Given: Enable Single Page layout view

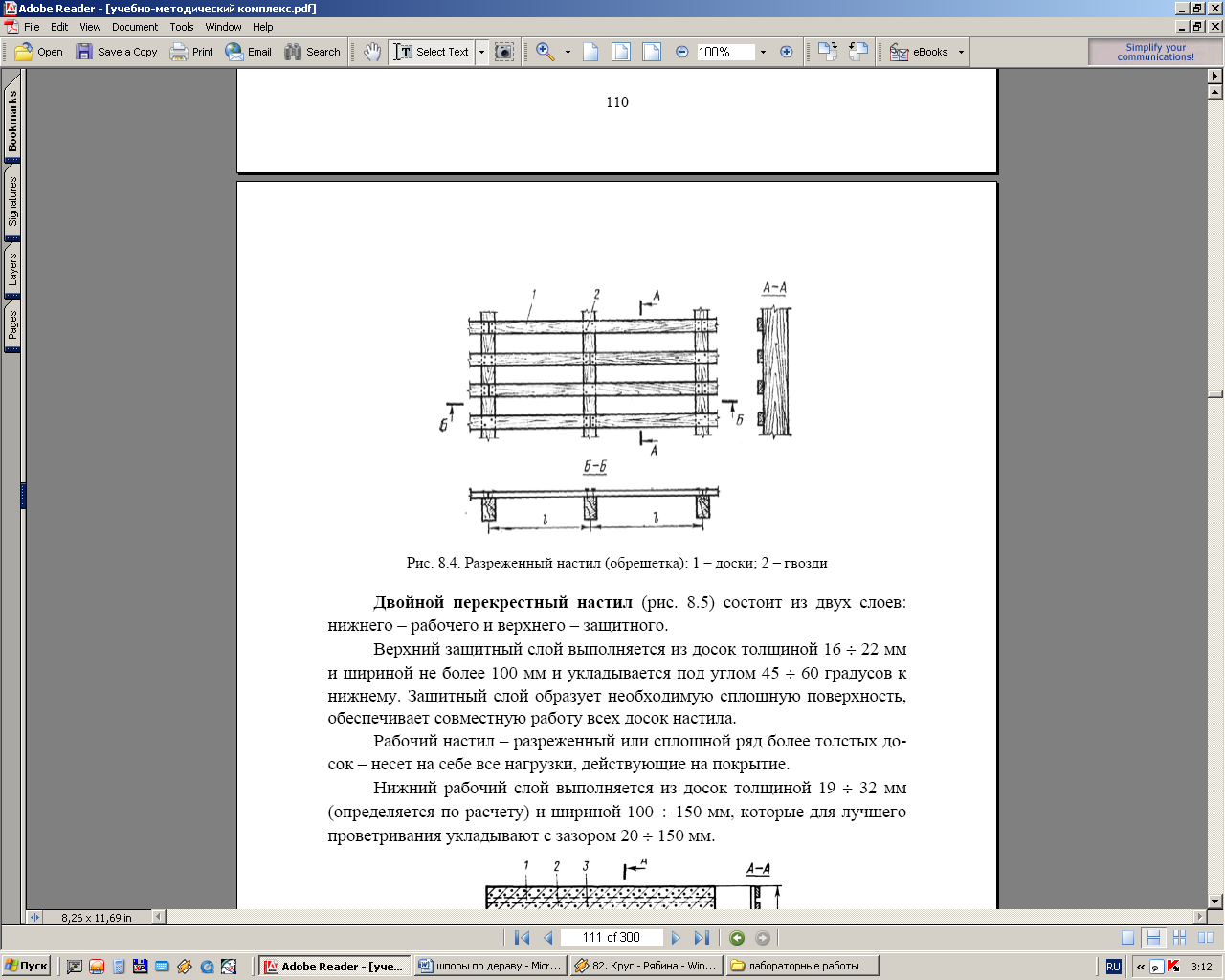Looking at the screenshot, I should [1128, 938].
